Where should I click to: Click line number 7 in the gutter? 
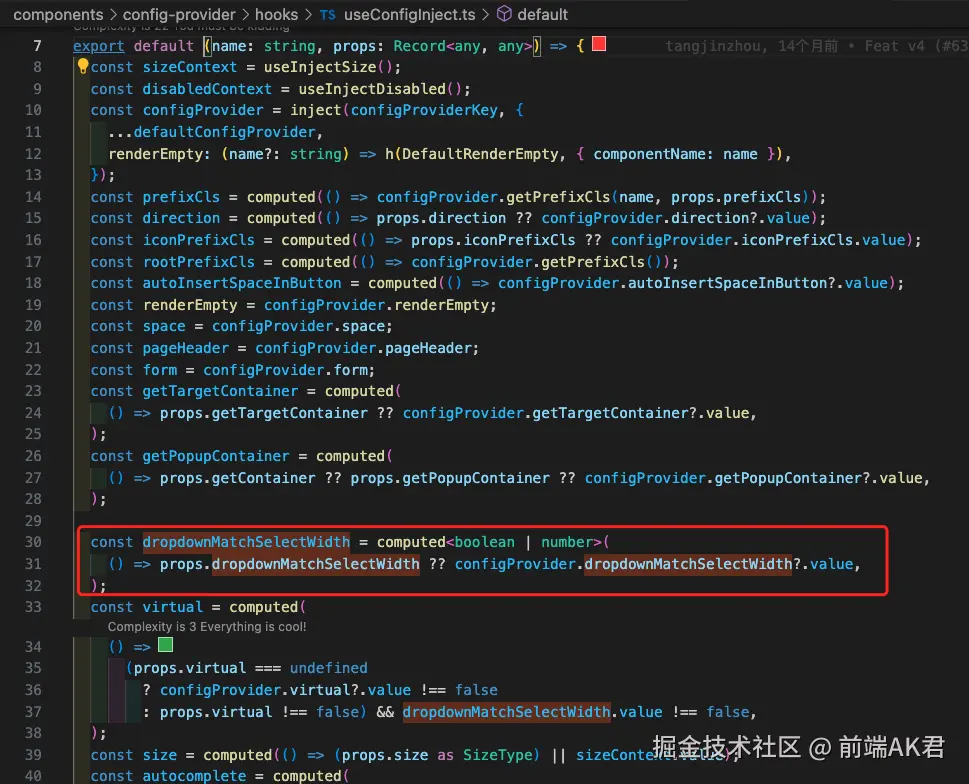(38, 46)
